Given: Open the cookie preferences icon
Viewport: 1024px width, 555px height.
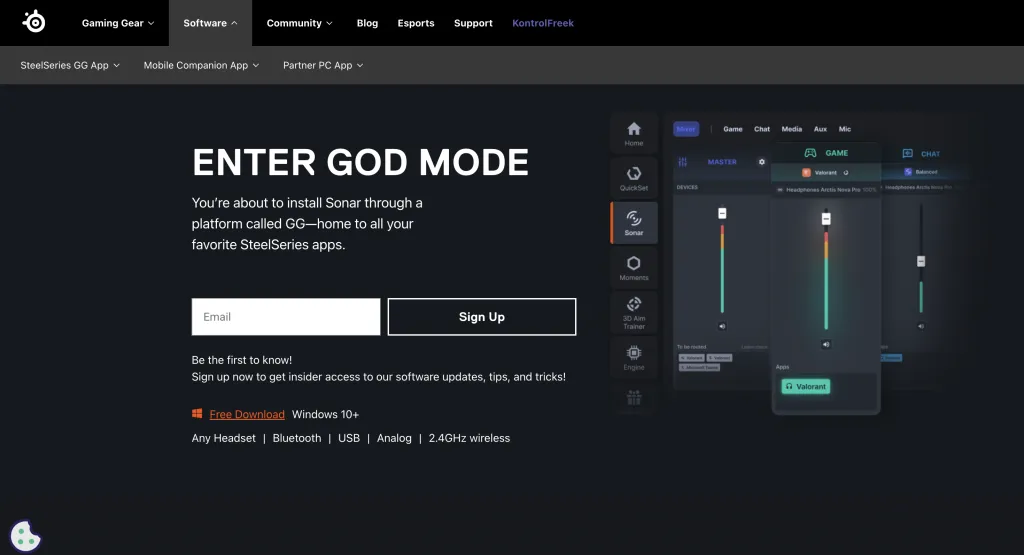Looking at the screenshot, I should 25,536.
